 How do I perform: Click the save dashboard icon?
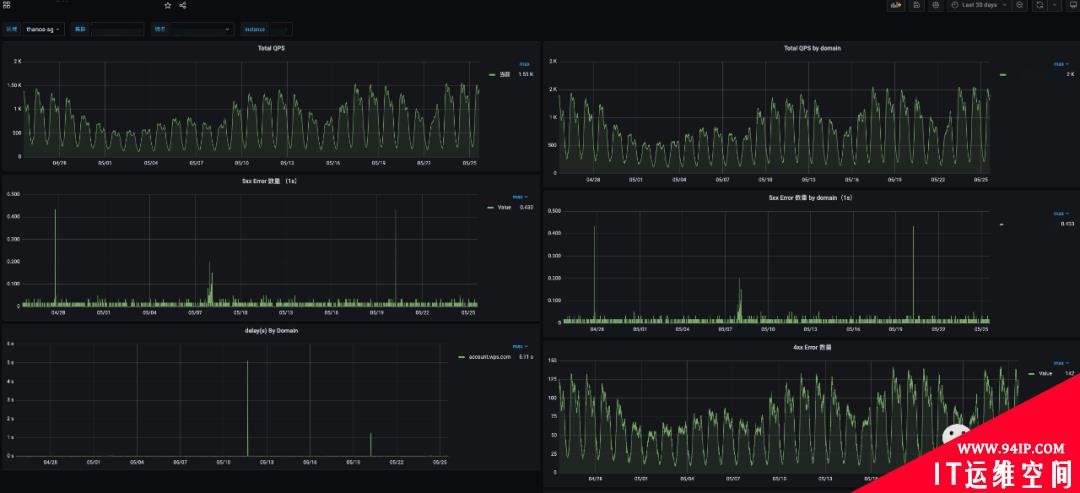tap(917, 5)
